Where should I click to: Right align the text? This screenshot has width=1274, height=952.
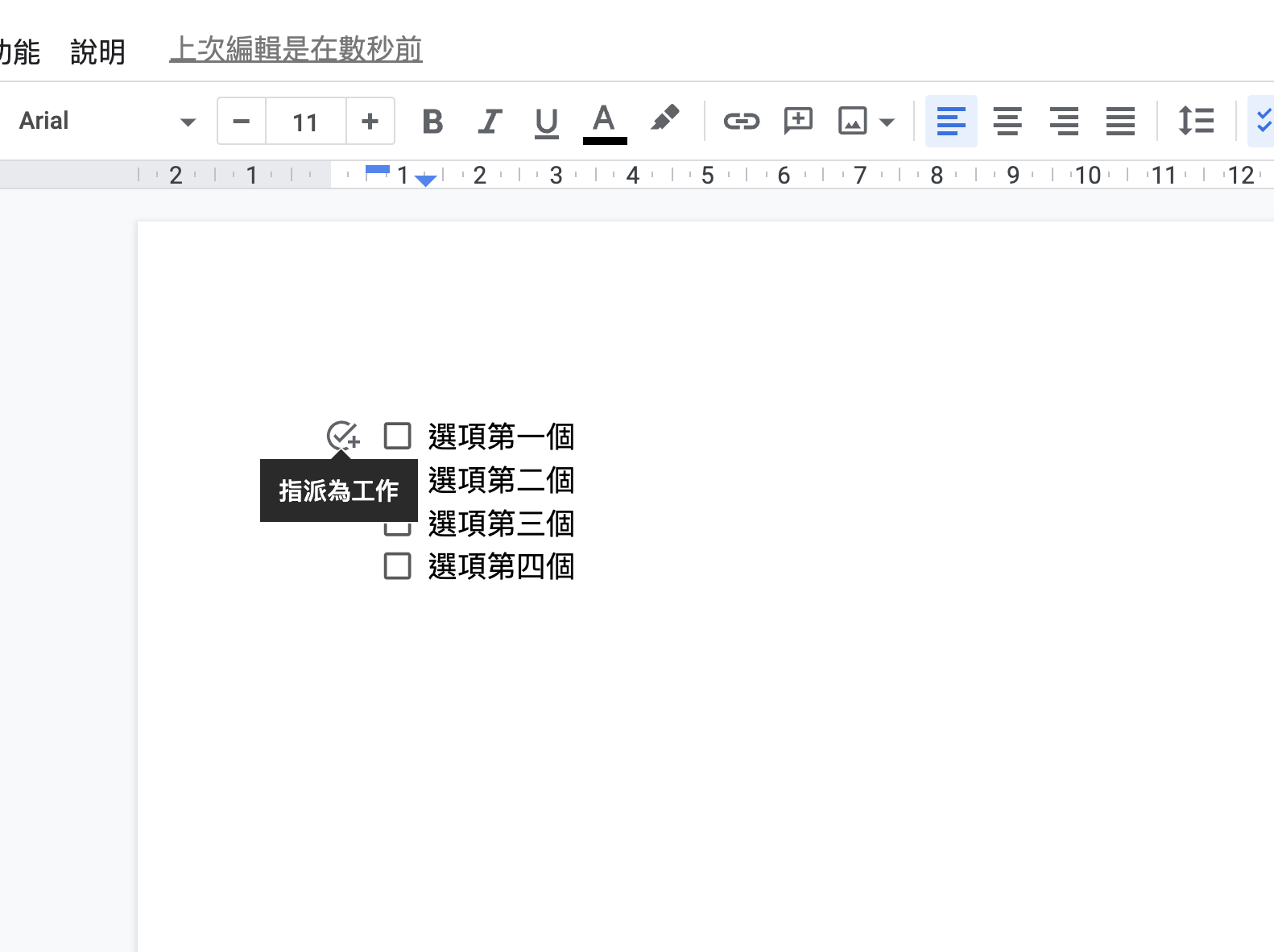point(1064,122)
